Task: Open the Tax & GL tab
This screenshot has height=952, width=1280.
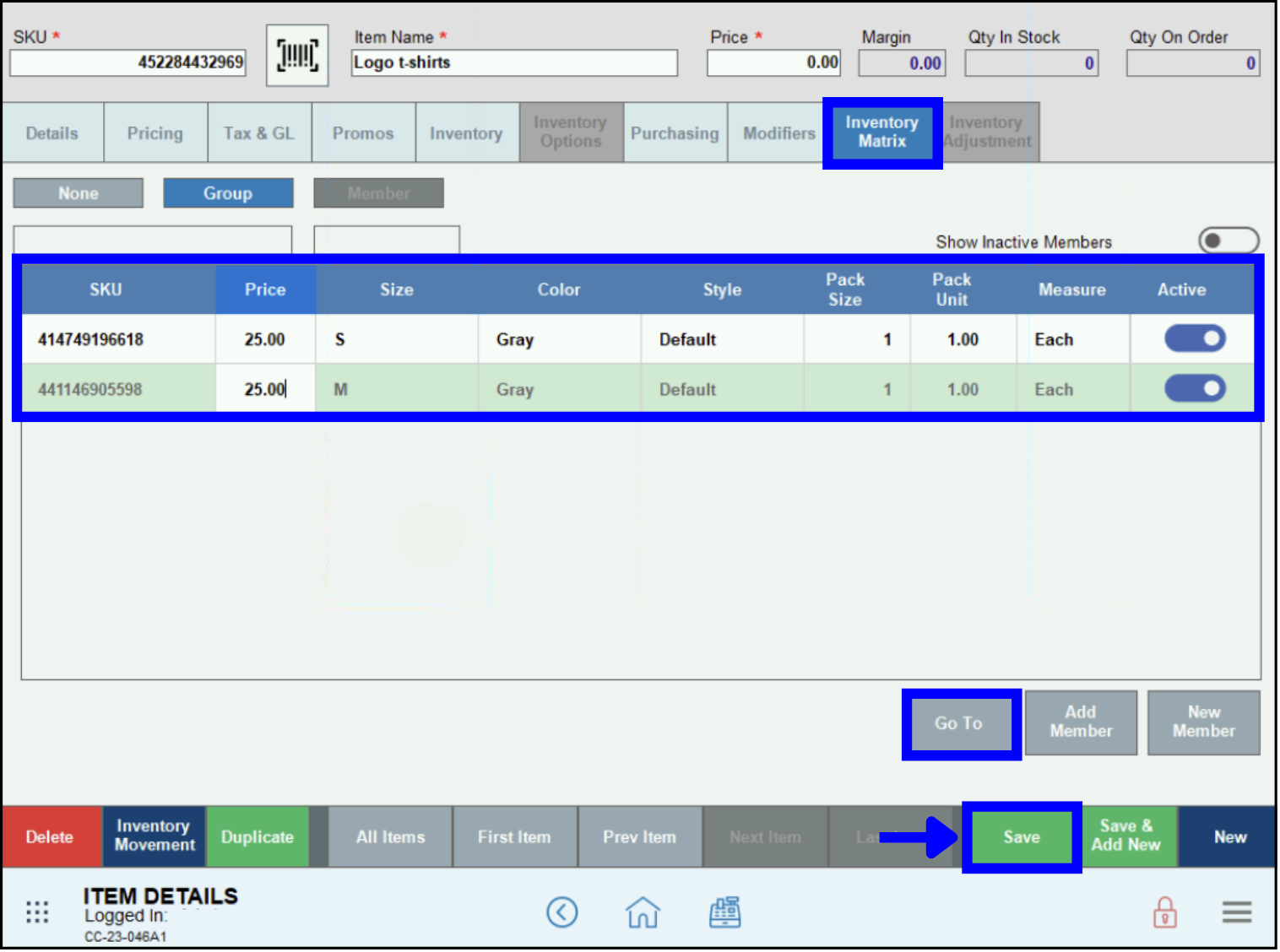Action: coord(259,133)
